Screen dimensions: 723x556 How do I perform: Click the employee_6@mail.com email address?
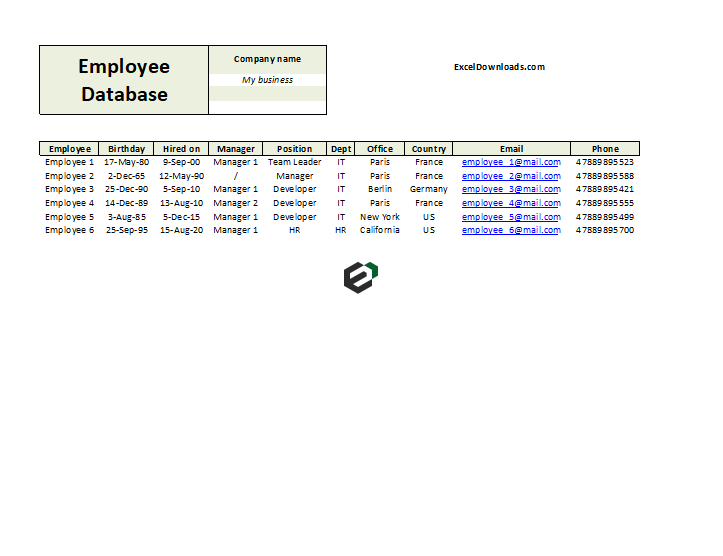[511, 230]
